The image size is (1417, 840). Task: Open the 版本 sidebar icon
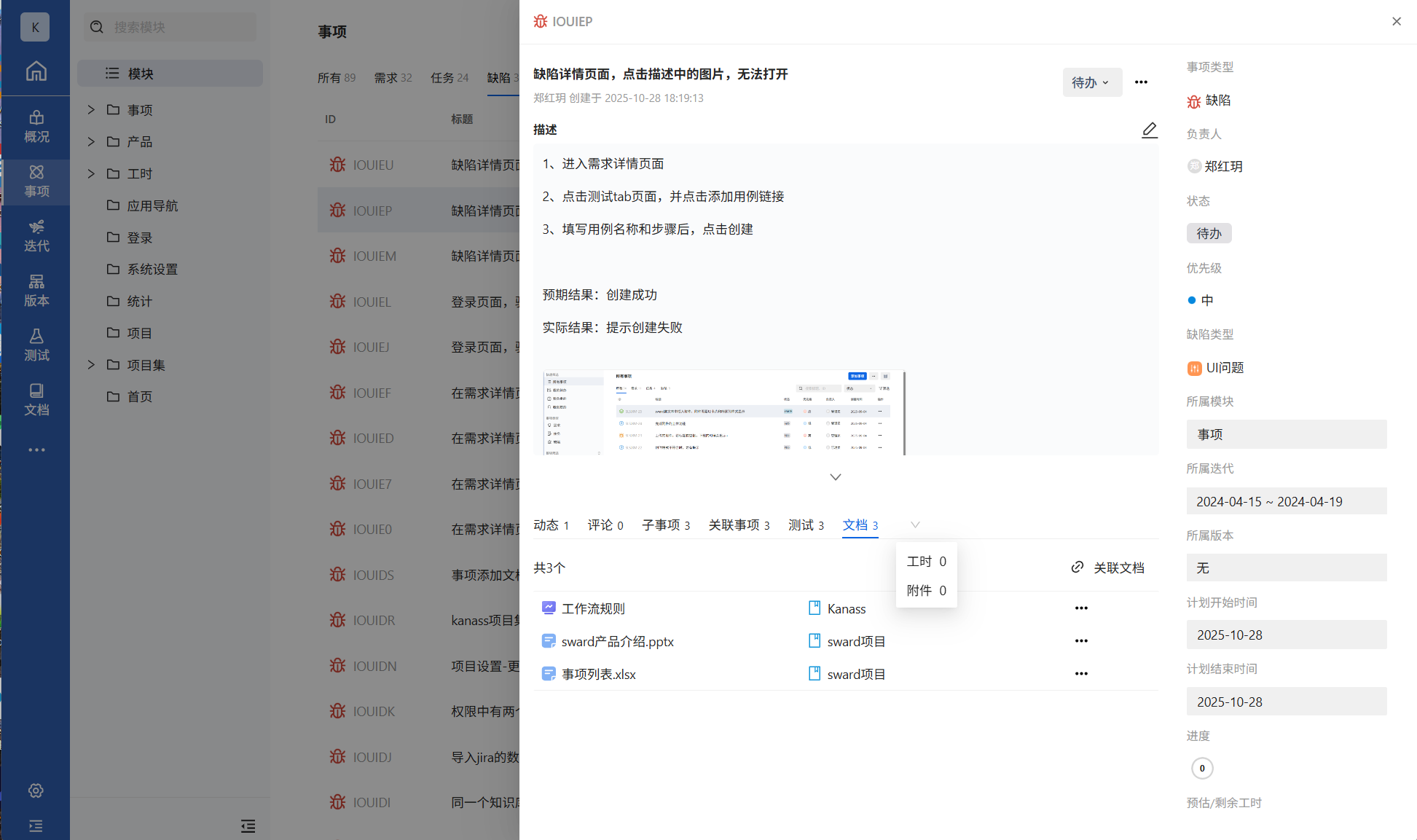click(36, 290)
